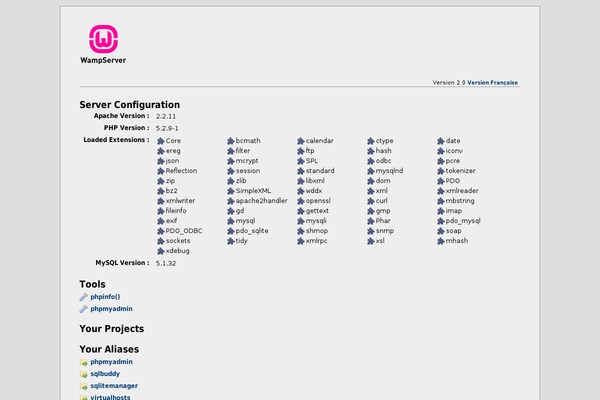Click the MySQL version value 5.1.32
This screenshot has width=600, height=400.
click(x=166, y=263)
